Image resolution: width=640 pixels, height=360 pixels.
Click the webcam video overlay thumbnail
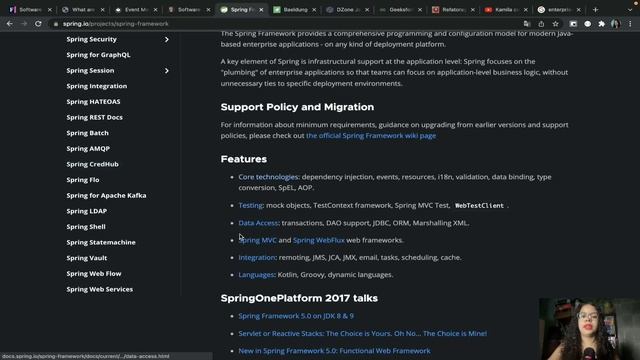pyautogui.click(x=589, y=329)
